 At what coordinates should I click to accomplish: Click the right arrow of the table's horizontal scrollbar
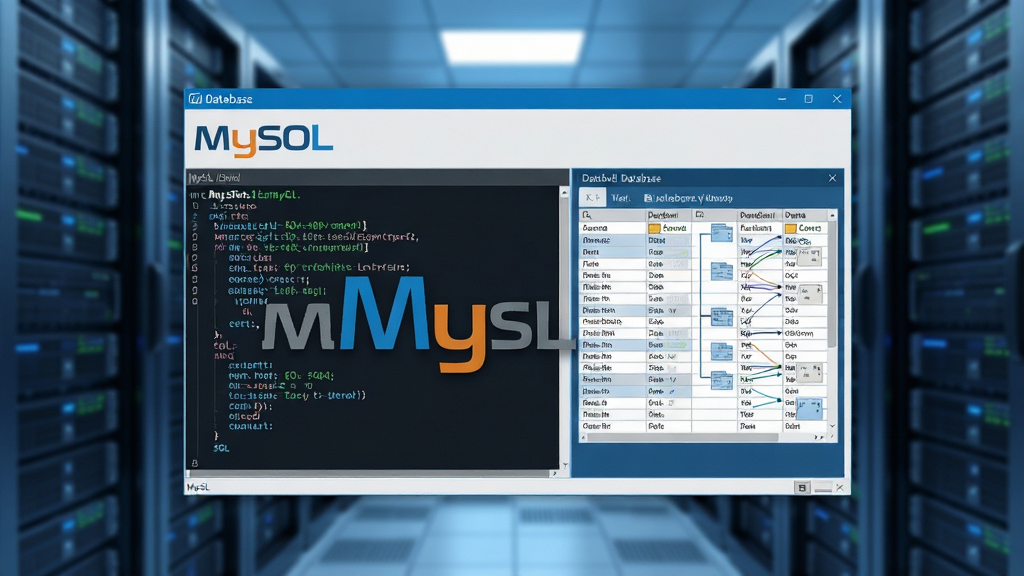[822, 438]
